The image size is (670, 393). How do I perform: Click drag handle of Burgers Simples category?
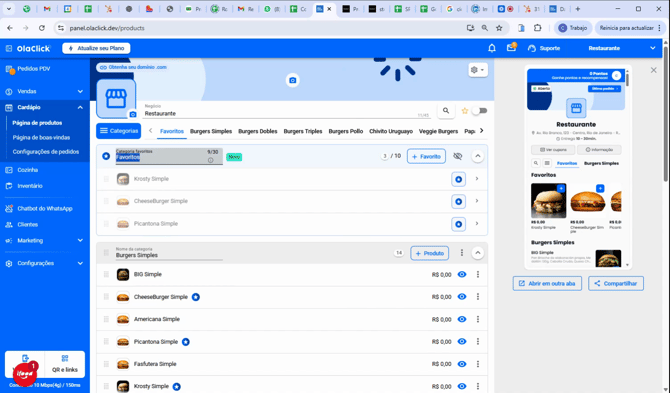pyautogui.click(x=106, y=253)
